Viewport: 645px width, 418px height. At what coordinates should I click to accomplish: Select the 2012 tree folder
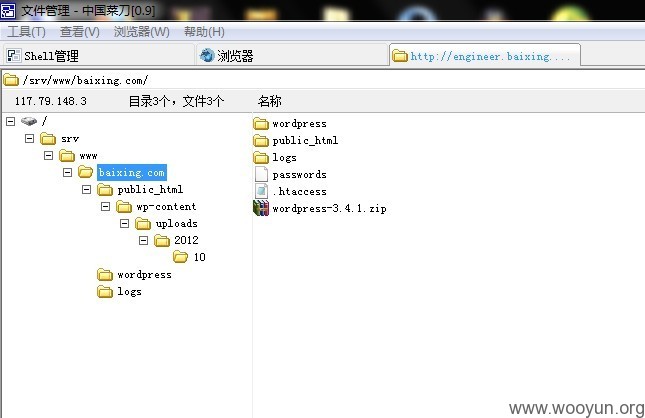[186, 240]
